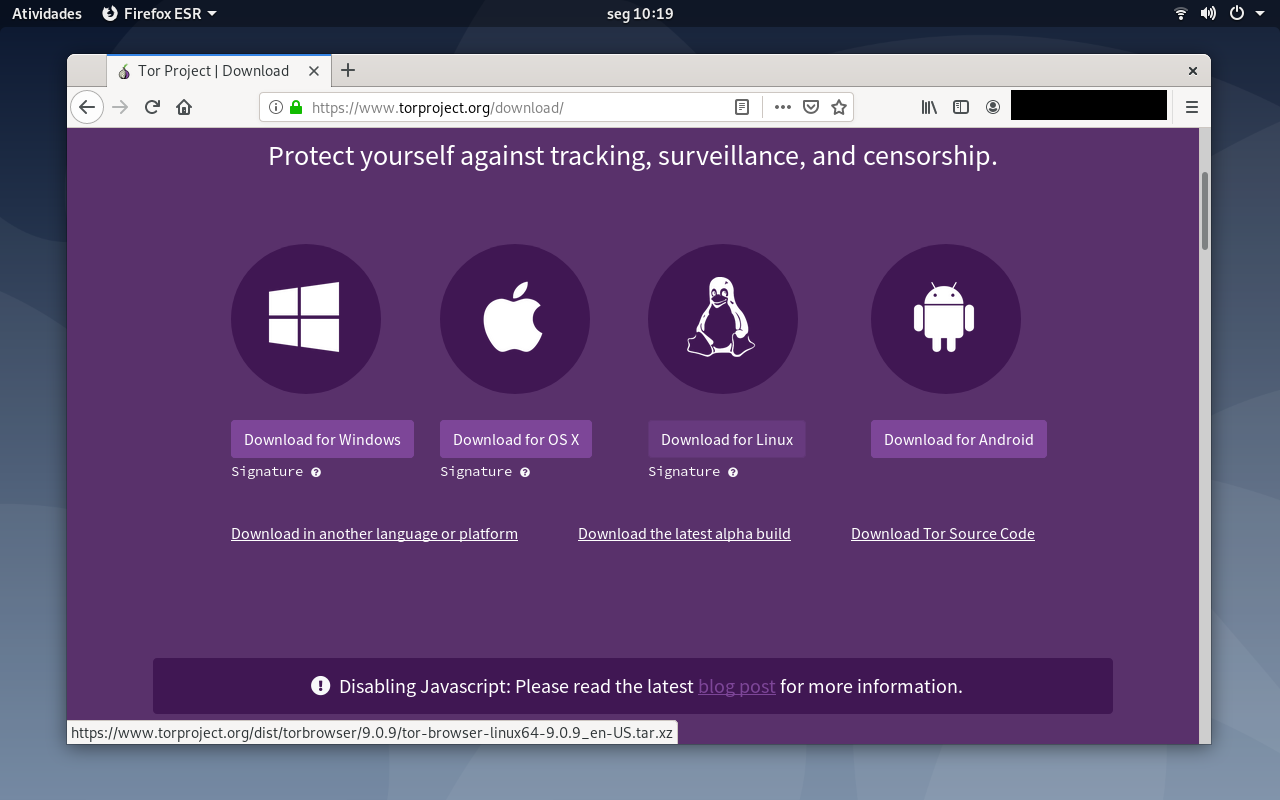Open the volume speaker indicator
This screenshot has height=800, width=1280.
(1208, 13)
